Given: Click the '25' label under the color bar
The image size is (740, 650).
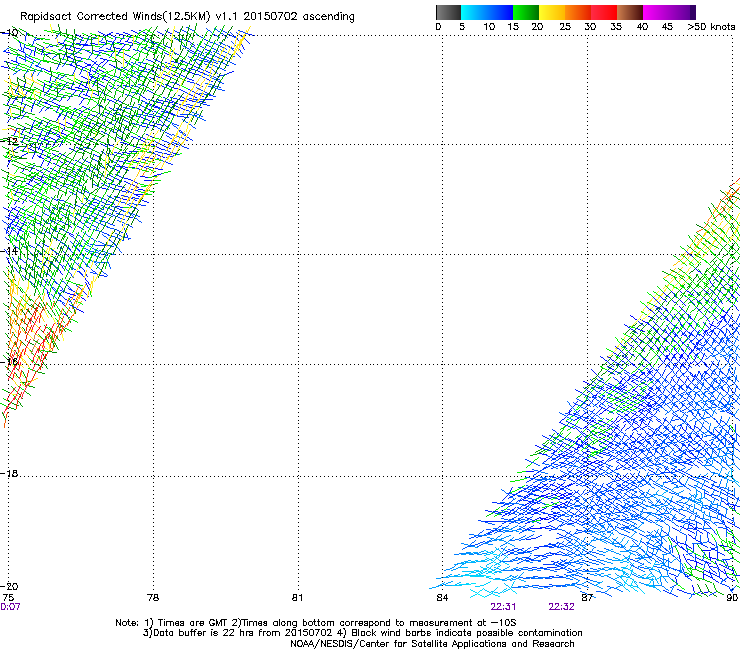Looking at the screenshot, I should click(x=565, y=26).
